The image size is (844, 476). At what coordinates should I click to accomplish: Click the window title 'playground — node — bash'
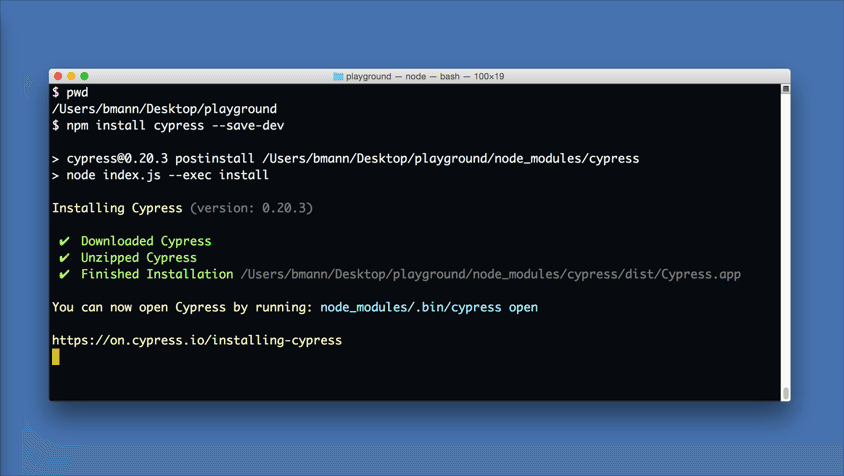tap(403, 76)
